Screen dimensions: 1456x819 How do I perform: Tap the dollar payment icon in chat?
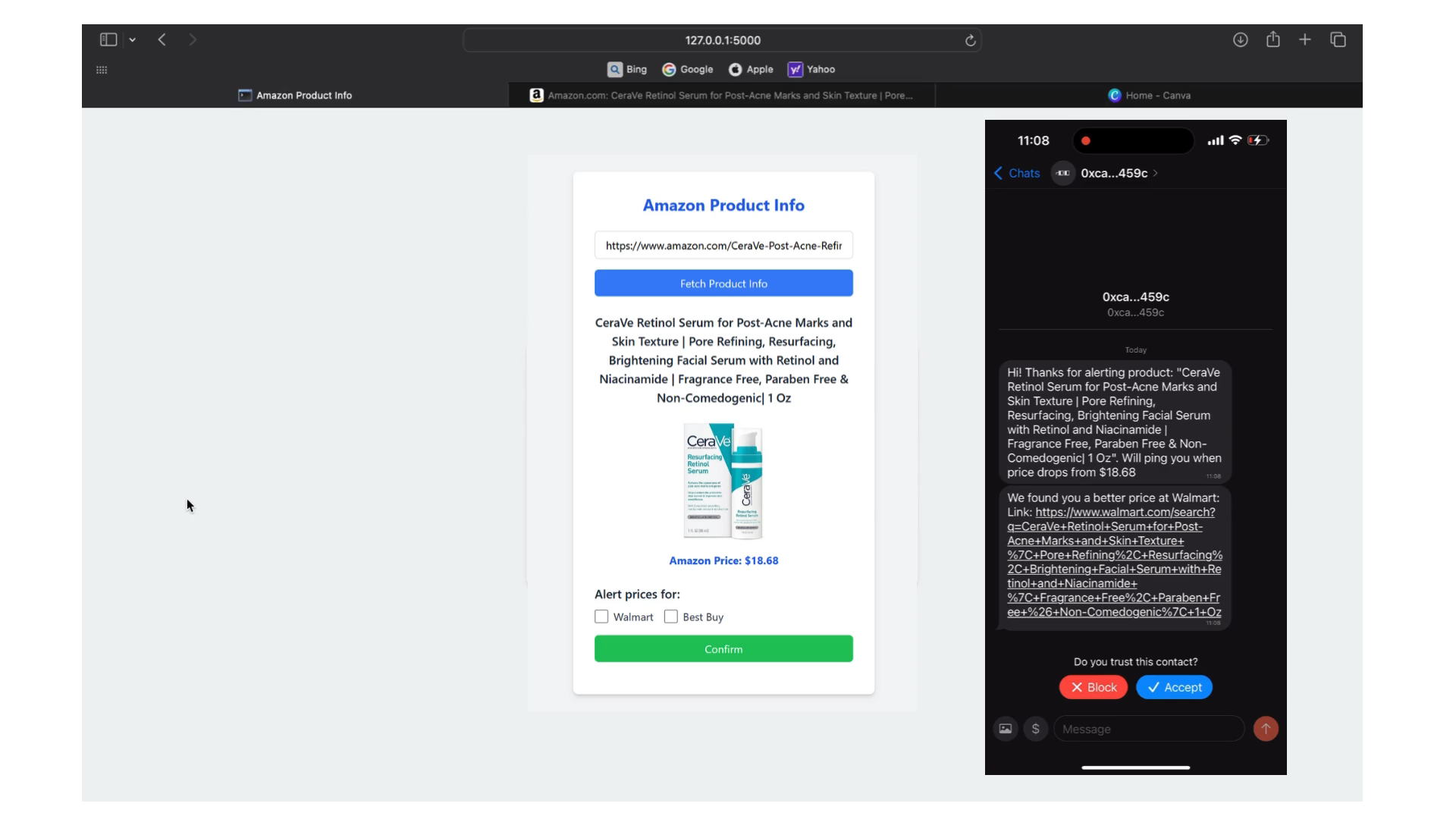point(1035,729)
